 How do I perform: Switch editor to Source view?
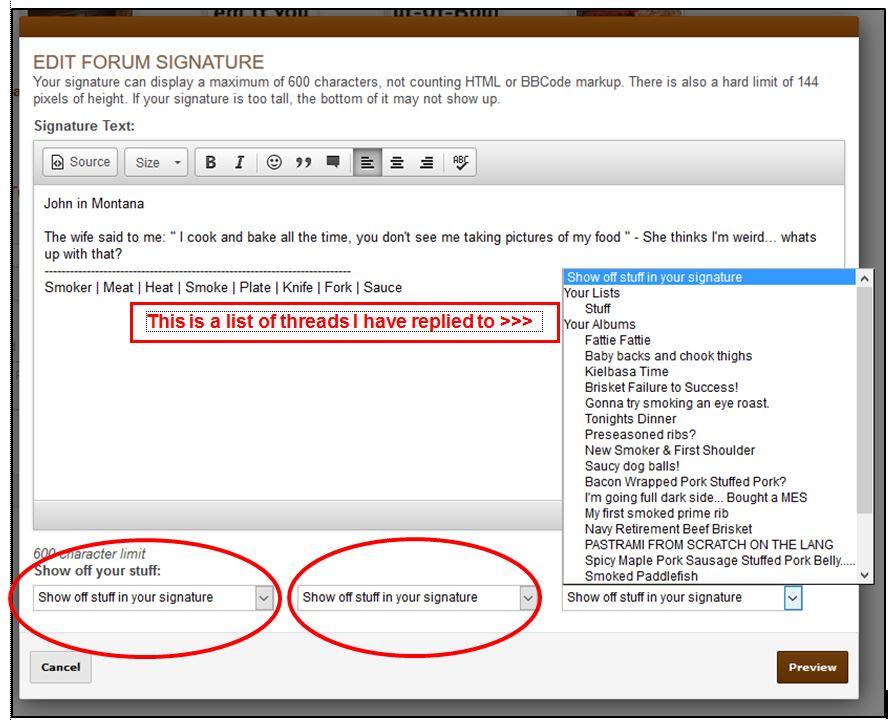[81, 163]
